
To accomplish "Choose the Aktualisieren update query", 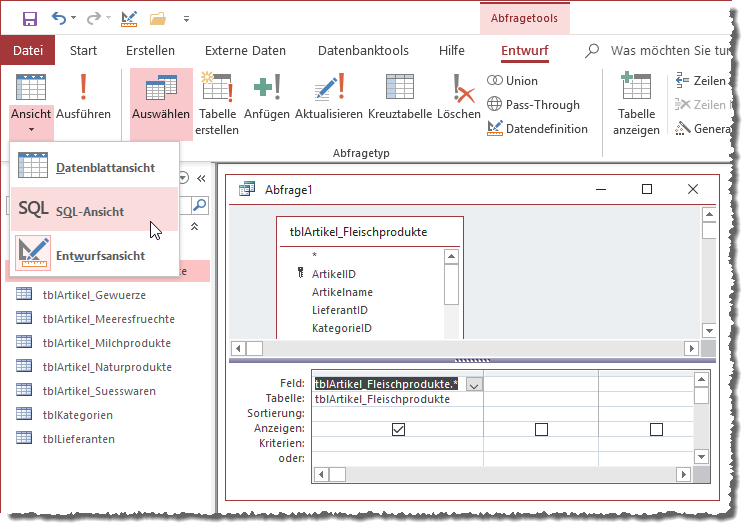I will [329, 97].
